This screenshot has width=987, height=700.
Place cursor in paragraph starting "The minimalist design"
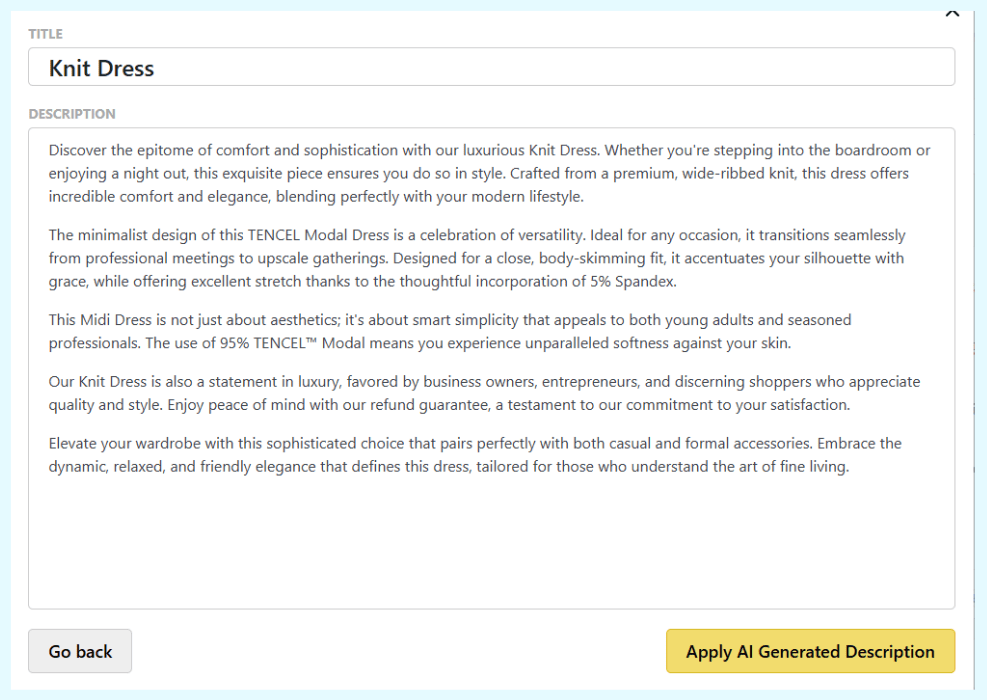(x=300, y=258)
